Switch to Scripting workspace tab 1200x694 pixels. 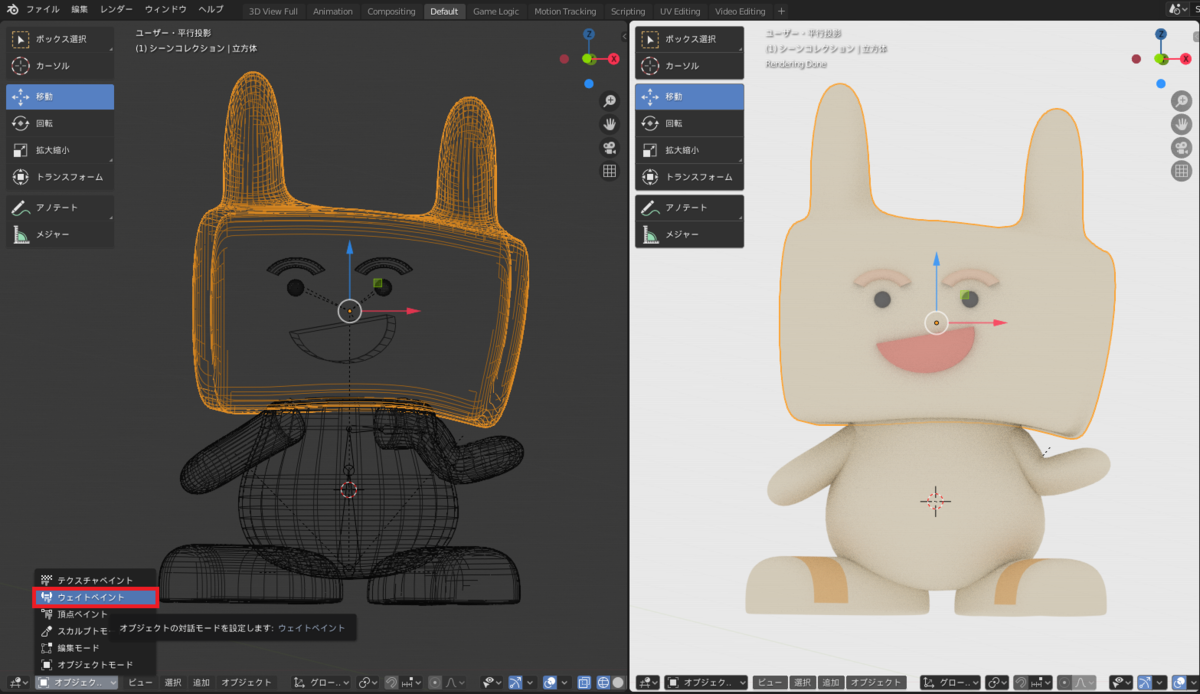tap(628, 11)
